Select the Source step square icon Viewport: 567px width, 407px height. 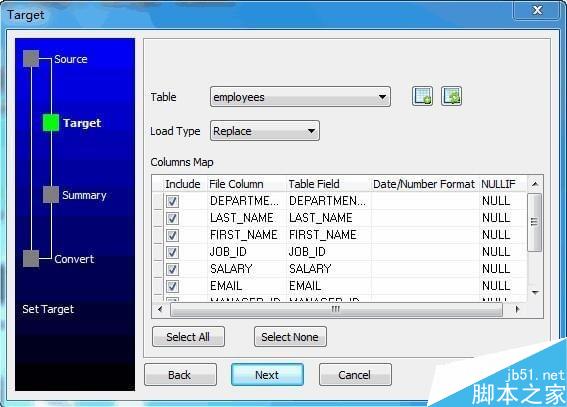(31, 59)
